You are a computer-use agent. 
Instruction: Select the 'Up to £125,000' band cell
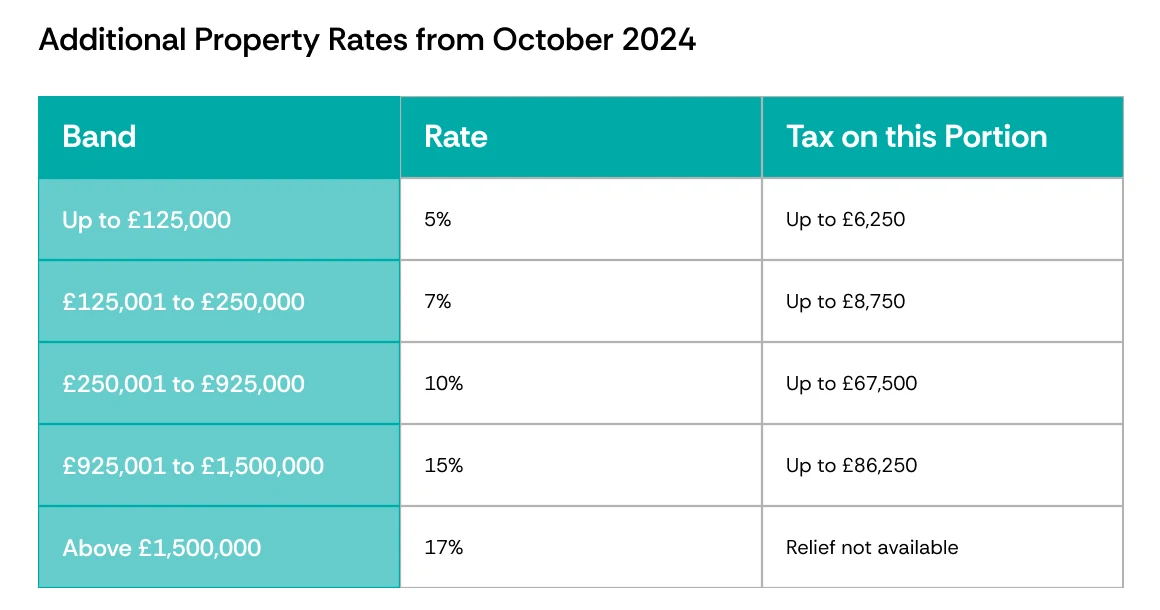pyautogui.click(x=219, y=220)
